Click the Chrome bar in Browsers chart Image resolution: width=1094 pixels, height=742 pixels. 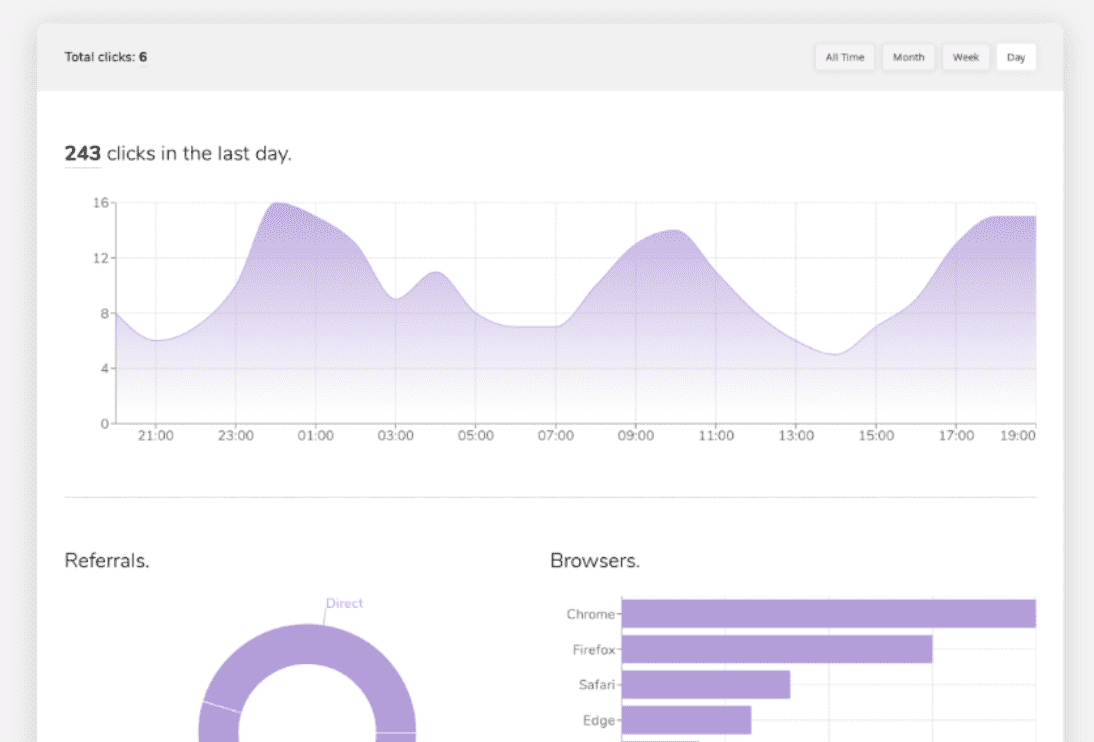tap(828, 614)
